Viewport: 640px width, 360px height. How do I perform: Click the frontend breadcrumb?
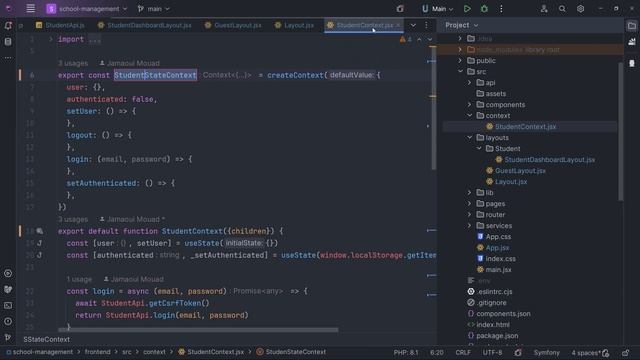click(x=98, y=352)
